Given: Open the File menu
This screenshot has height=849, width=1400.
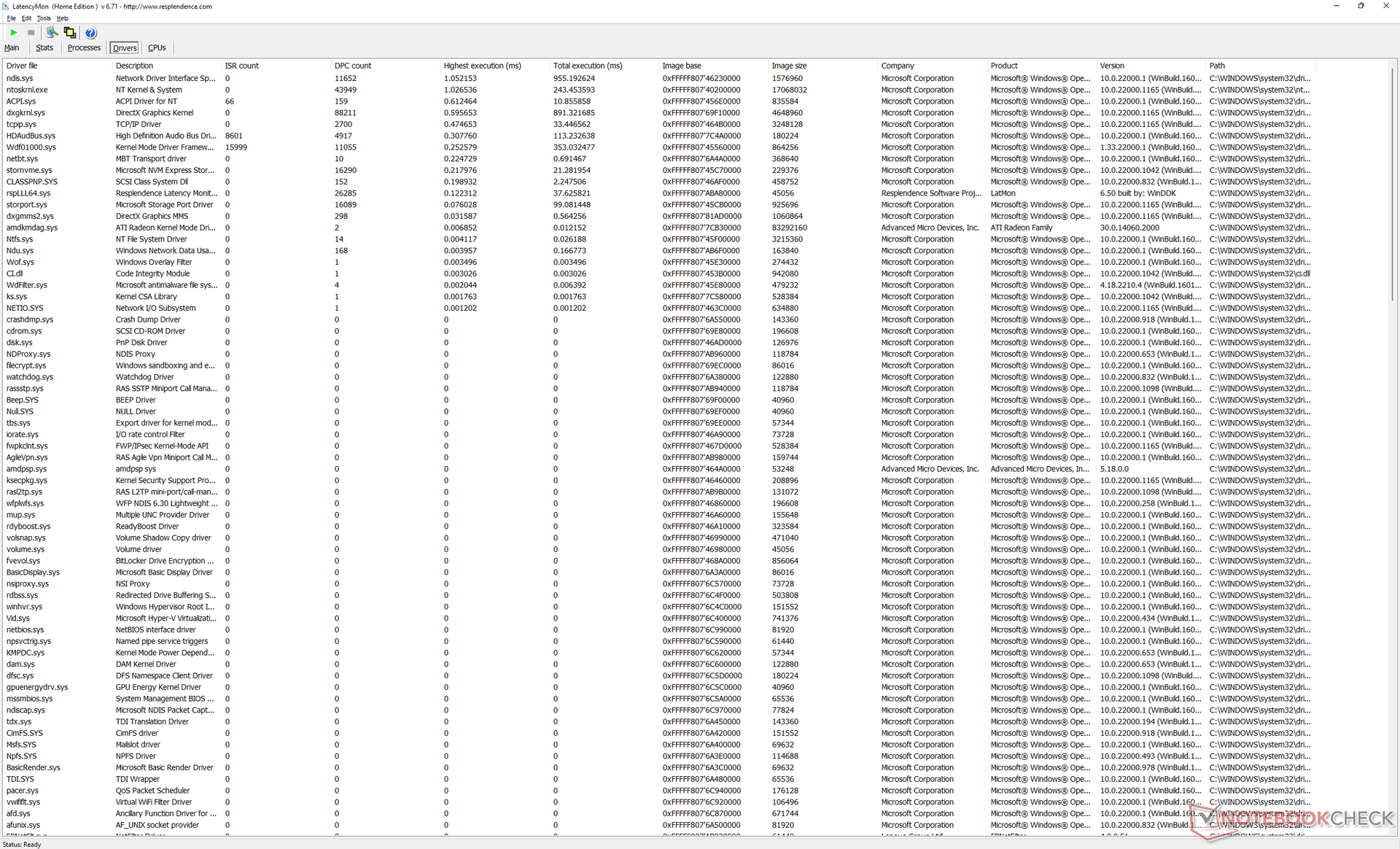Looking at the screenshot, I should (11, 18).
